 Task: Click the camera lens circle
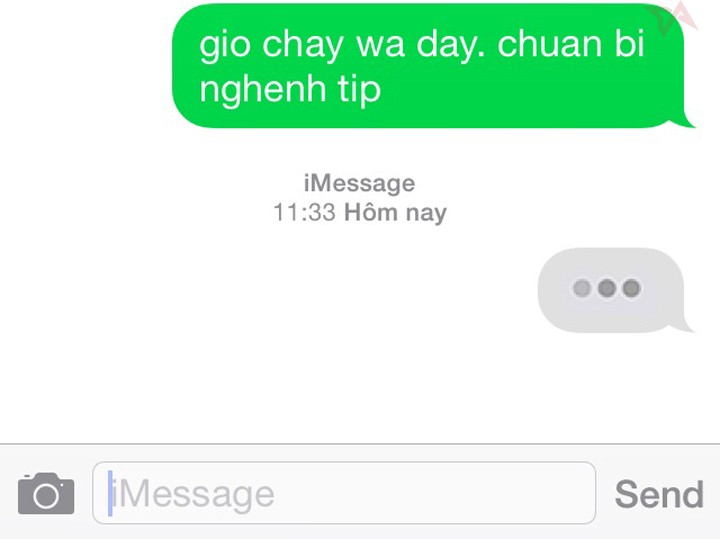click(46, 496)
